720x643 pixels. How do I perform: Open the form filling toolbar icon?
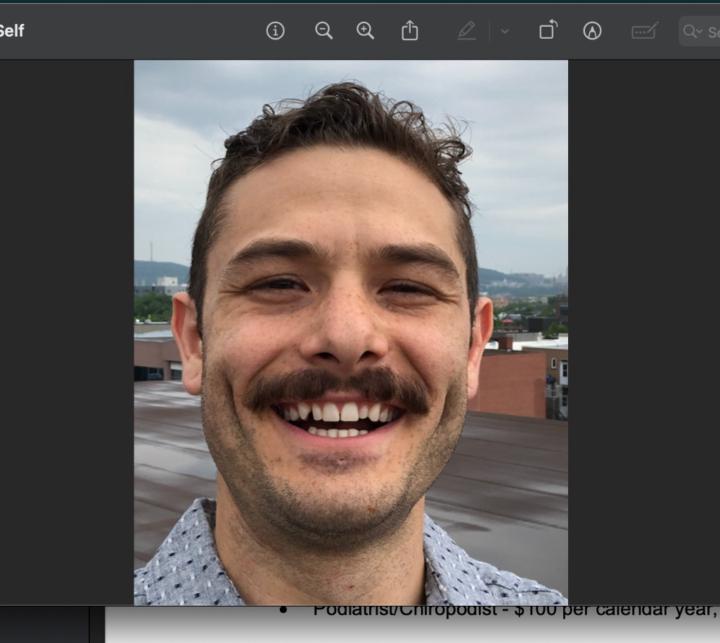(x=644, y=31)
